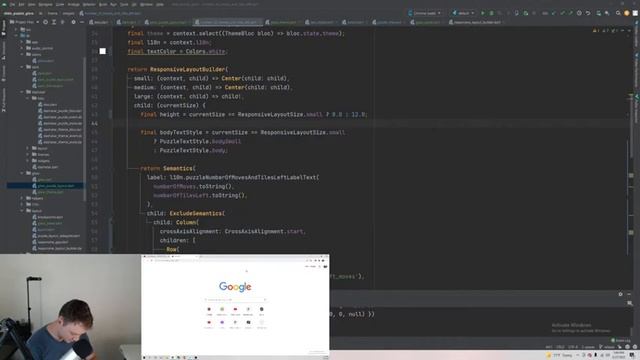Image resolution: width=640 pixels, height=360 pixels.
Task: Click the white Colors.white gutter swatch
Action: [102, 51]
